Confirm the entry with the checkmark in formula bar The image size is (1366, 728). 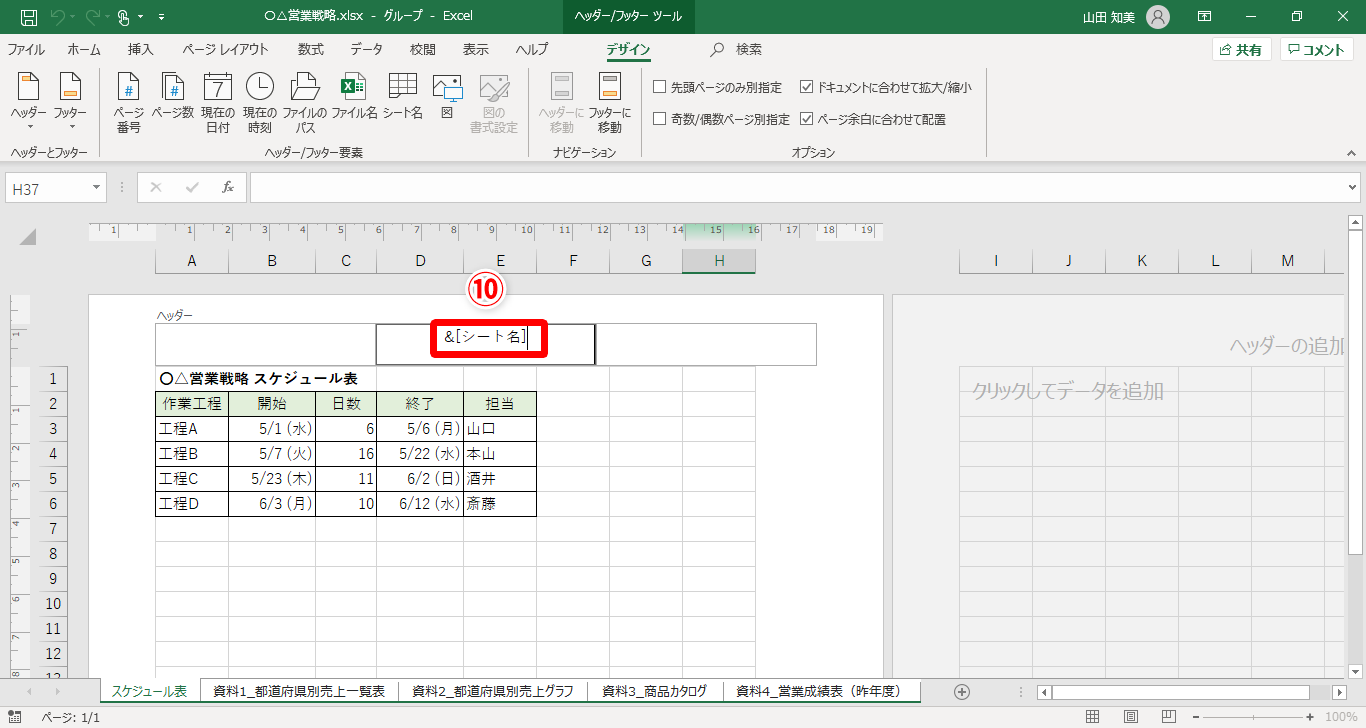(x=192, y=187)
